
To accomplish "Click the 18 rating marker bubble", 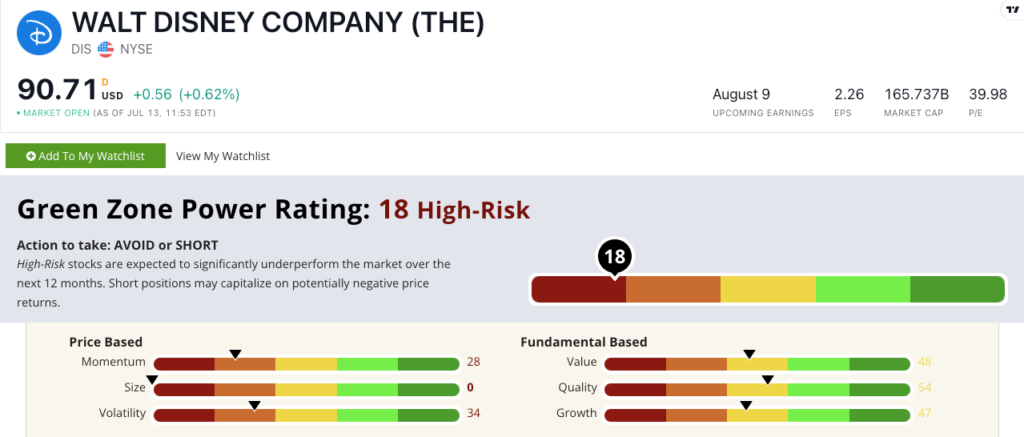I will pos(614,257).
